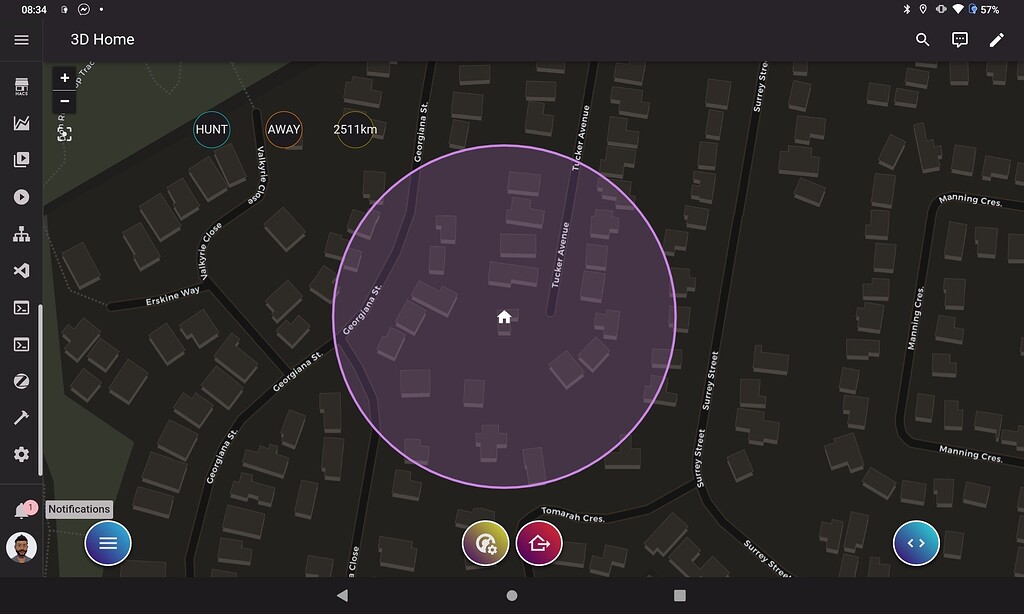Expand the sidebar with the hamburger menu
The image size is (1024, 614).
(20, 40)
